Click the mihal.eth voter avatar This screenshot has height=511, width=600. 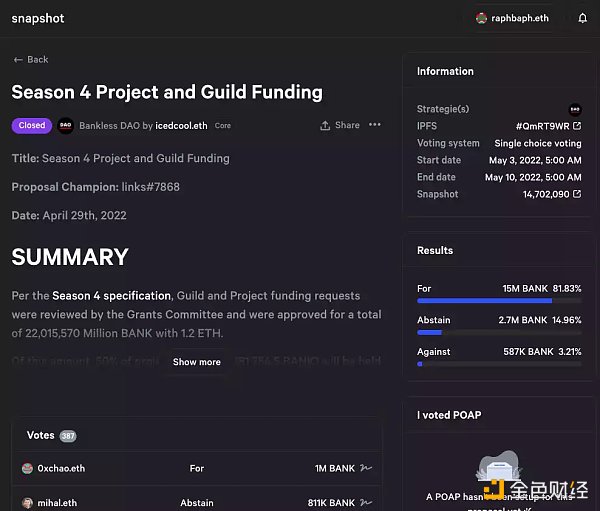click(x=27, y=503)
